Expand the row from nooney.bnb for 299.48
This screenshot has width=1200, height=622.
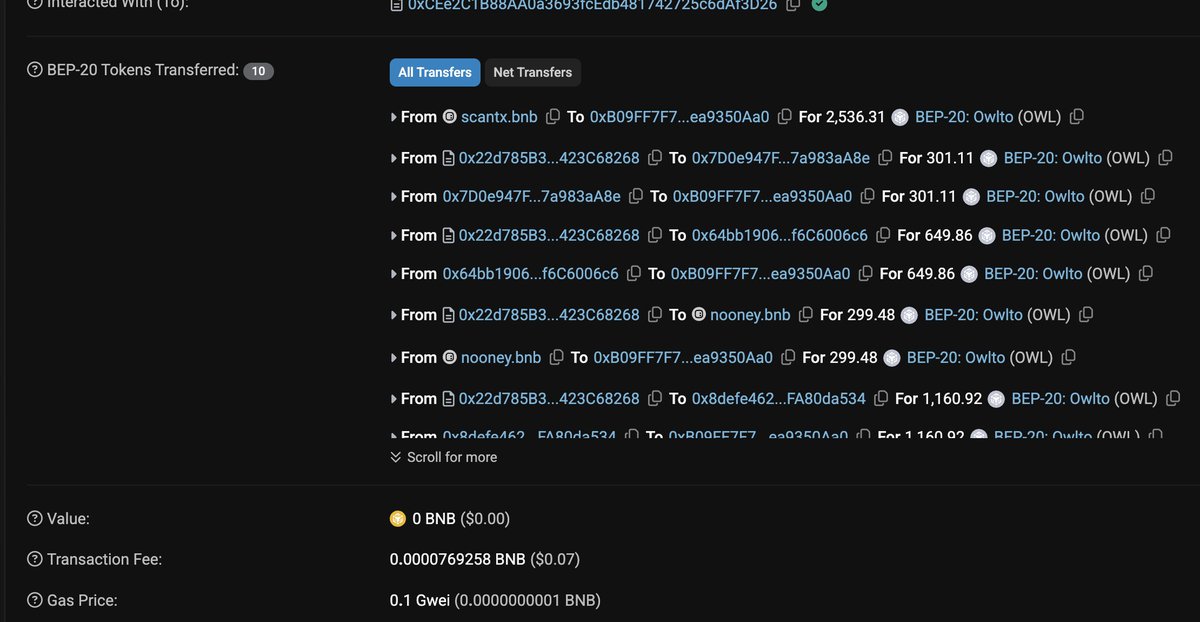click(x=394, y=357)
